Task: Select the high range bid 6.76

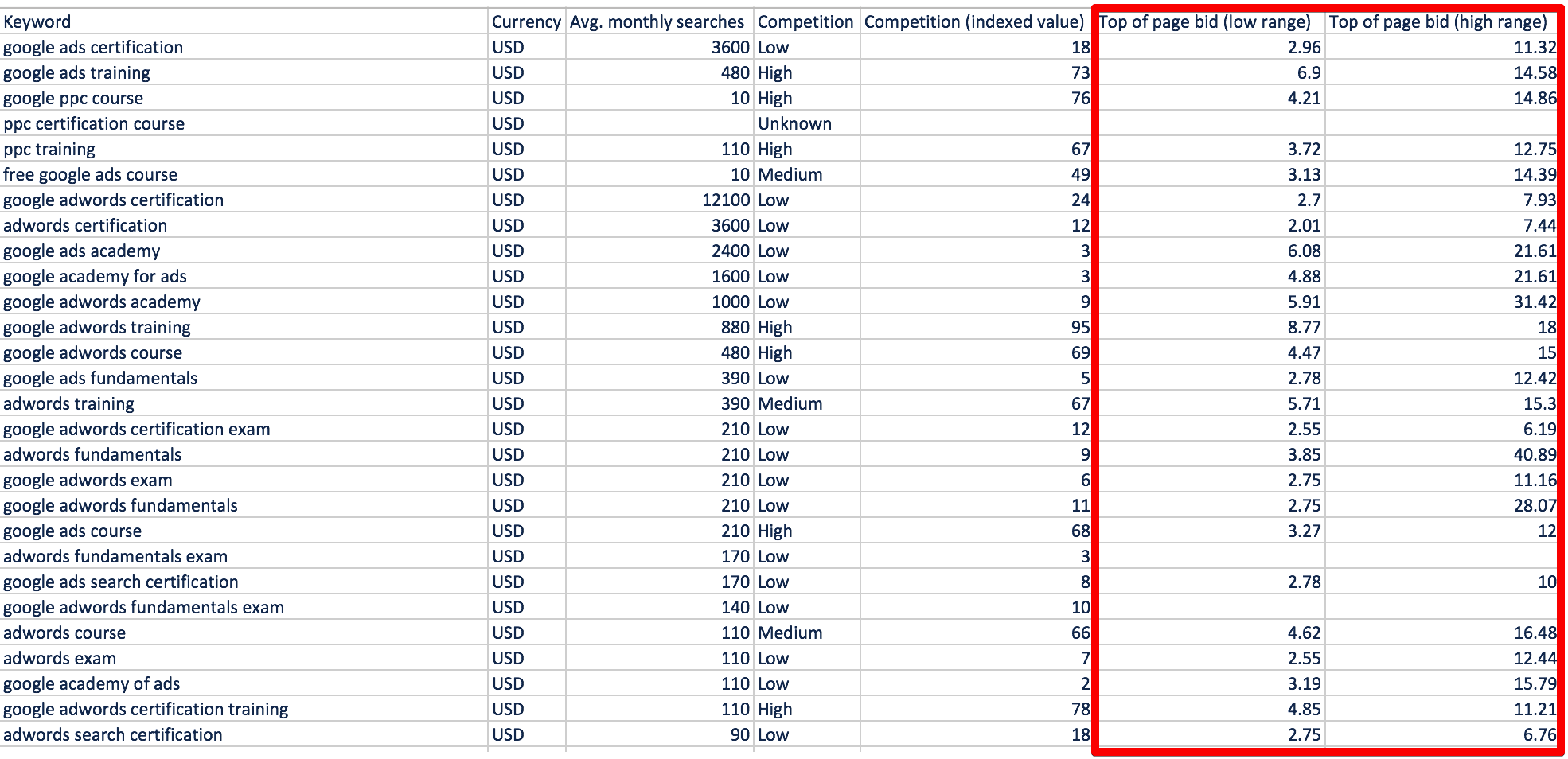Action: click(1441, 734)
